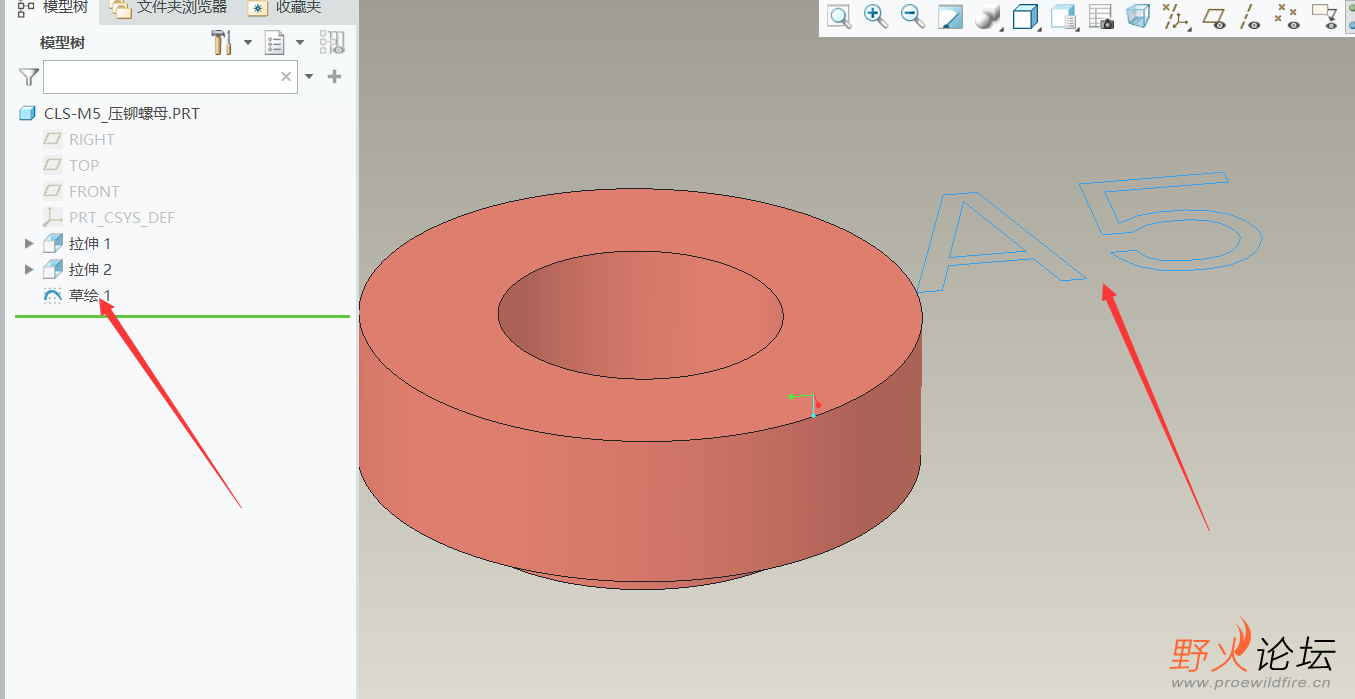Screen dimensions: 1355x699
Task: Select the 拉伸 2 extrude feature
Action: 90,269
